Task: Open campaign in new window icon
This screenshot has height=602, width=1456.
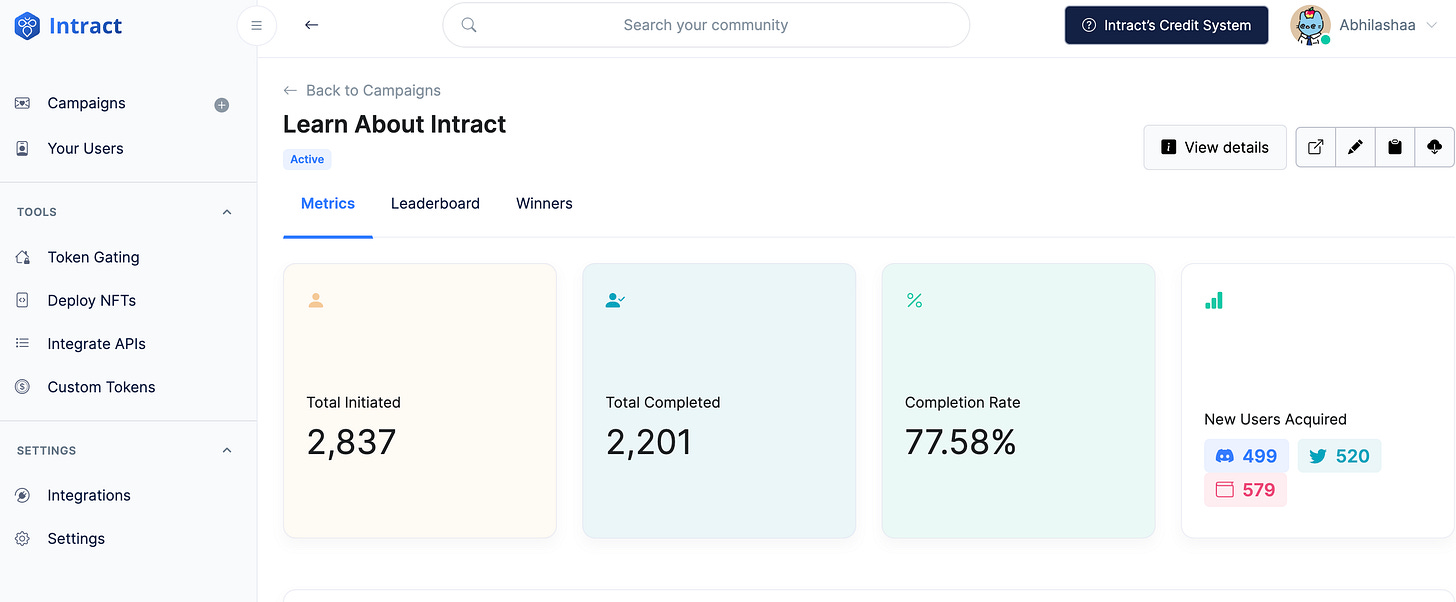Action: 1316,147
